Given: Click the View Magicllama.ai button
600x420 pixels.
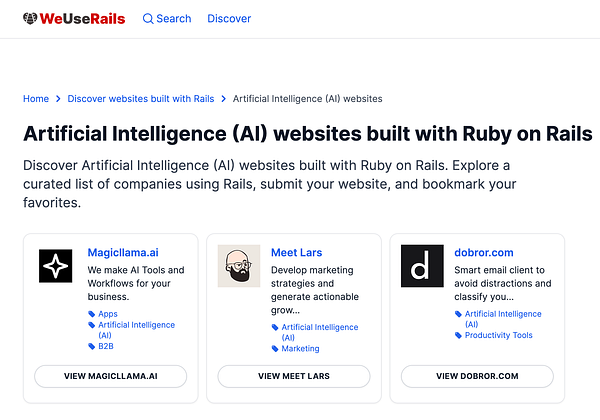Looking at the screenshot, I should 111,376.
